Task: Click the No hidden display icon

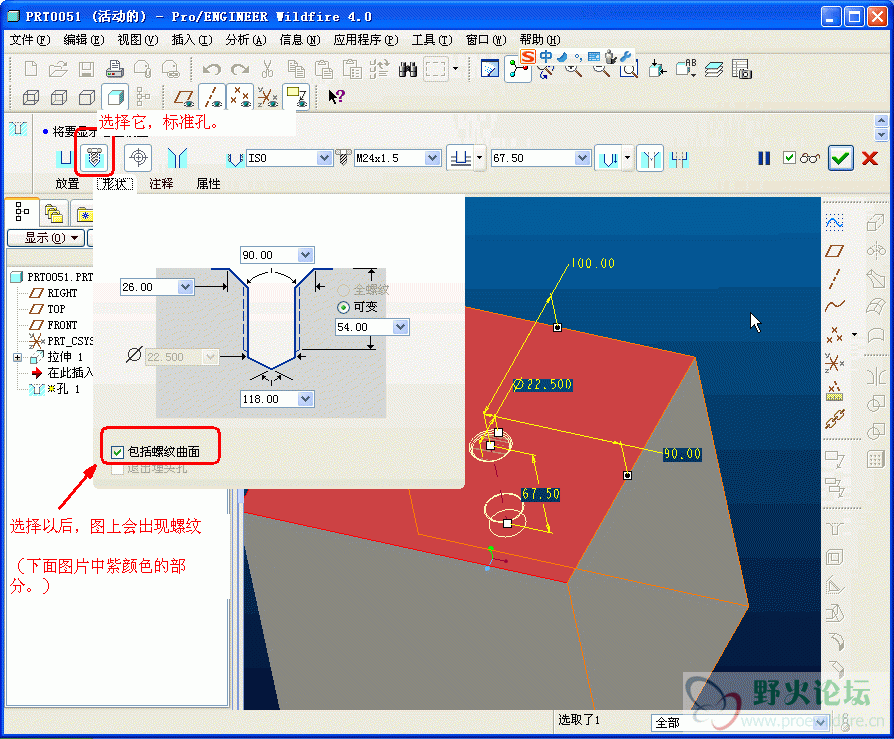Action: (87, 98)
